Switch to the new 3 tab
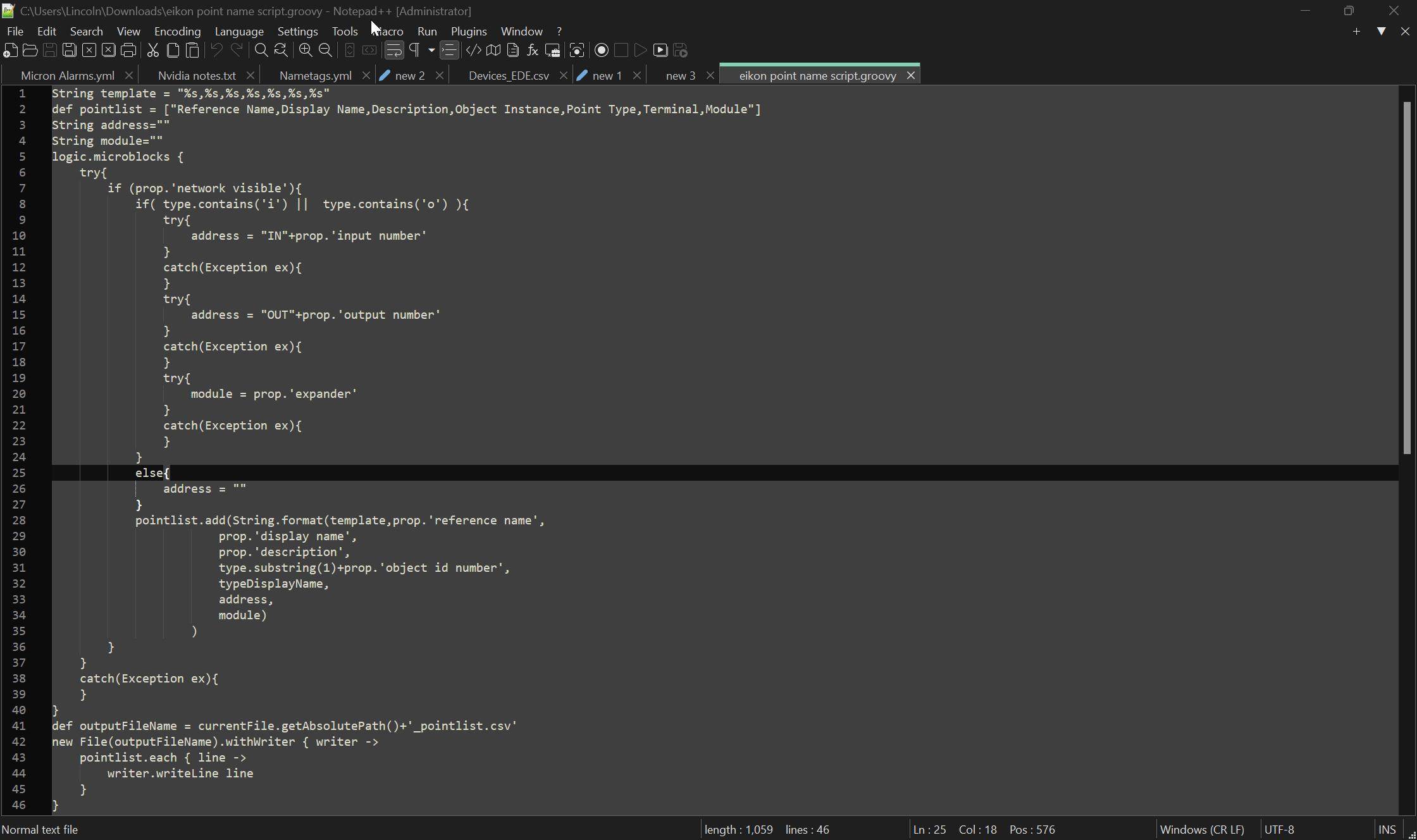This screenshot has width=1417, height=840. pos(681,75)
